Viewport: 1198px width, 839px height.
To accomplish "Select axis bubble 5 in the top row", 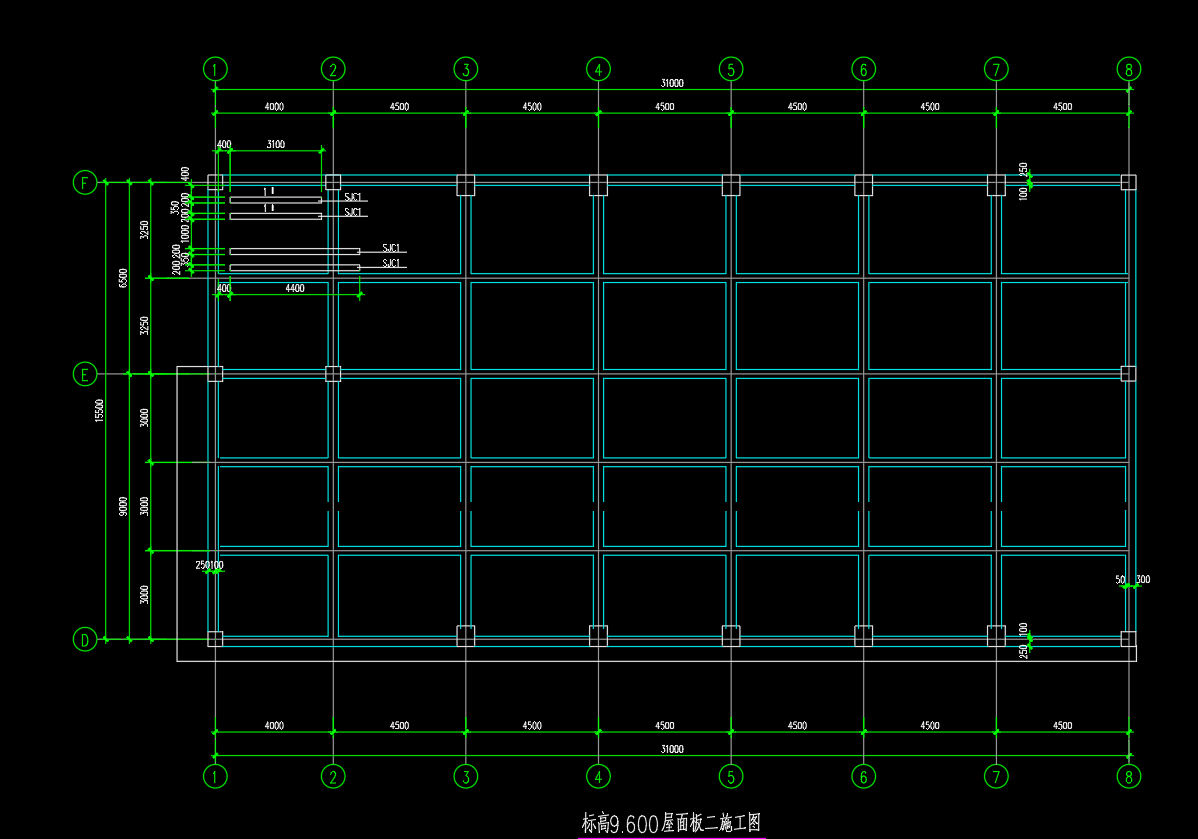I will tap(731, 70).
